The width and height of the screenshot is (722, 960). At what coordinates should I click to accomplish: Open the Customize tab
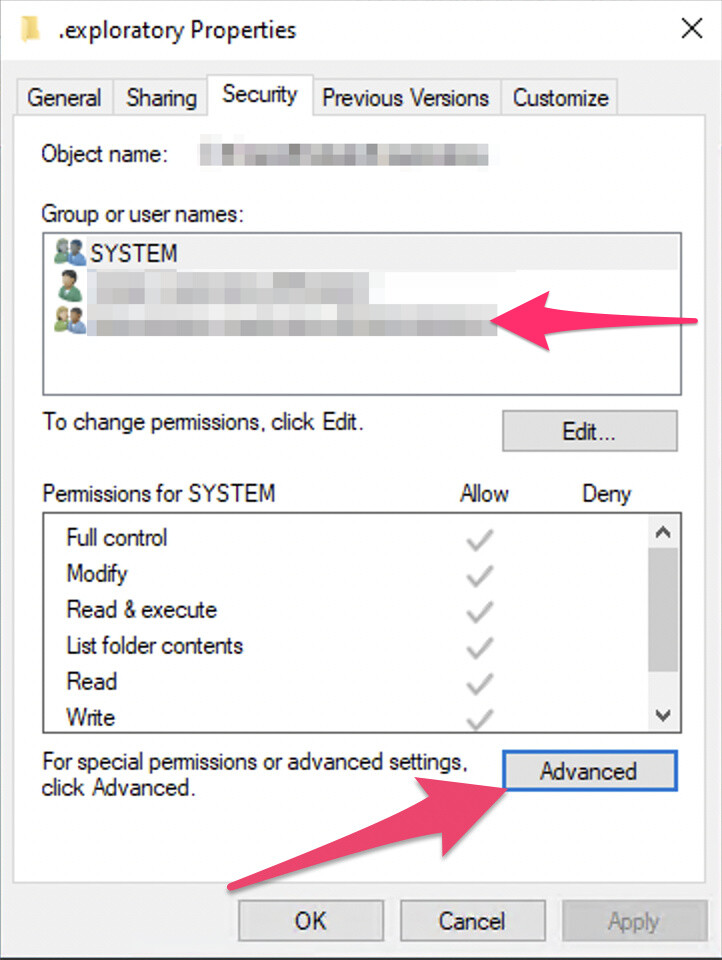coord(560,97)
